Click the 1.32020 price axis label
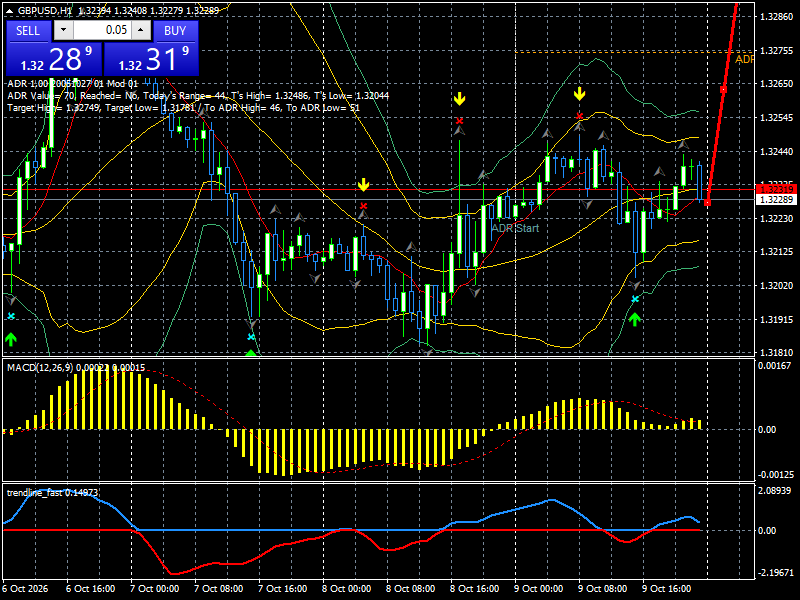This screenshot has width=800, height=600. tap(777, 286)
